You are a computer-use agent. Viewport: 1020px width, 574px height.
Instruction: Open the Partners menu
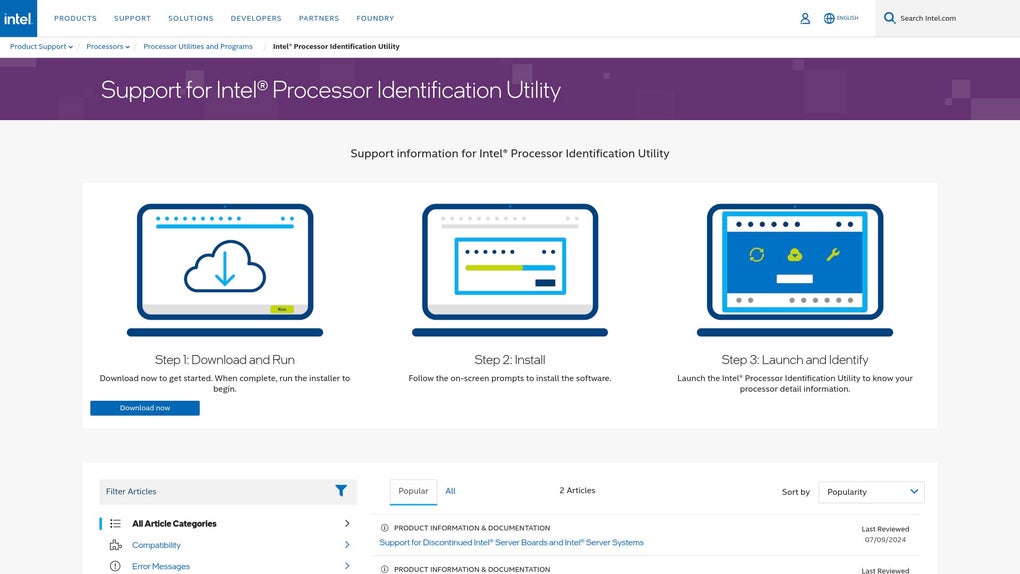pos(319,18)
